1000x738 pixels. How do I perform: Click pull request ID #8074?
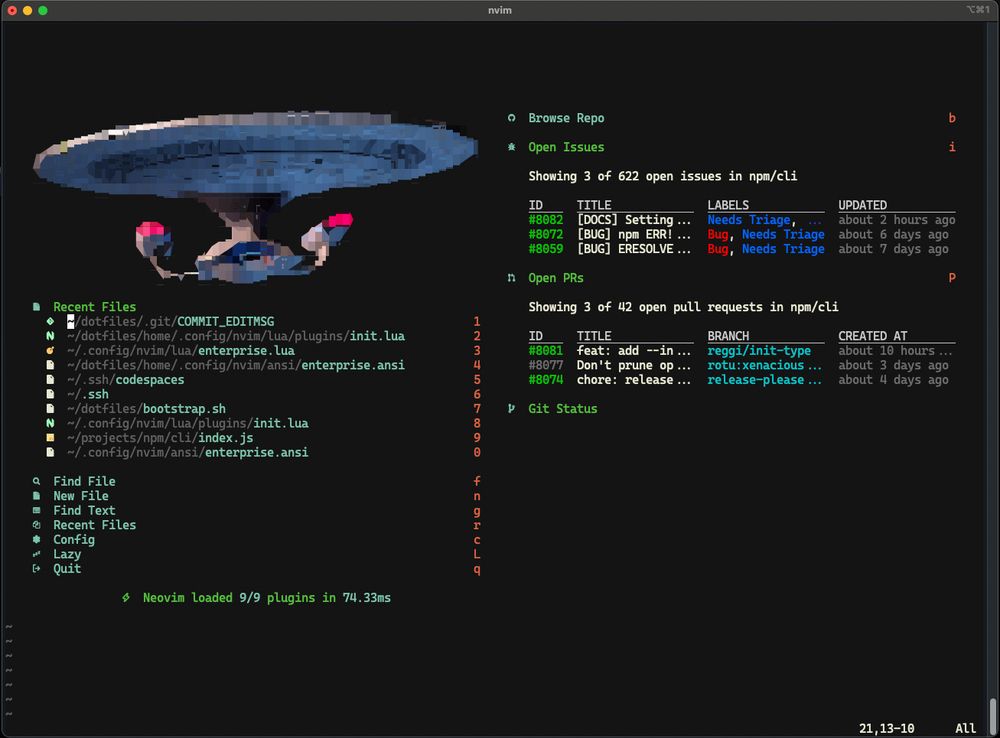point(546,380)
